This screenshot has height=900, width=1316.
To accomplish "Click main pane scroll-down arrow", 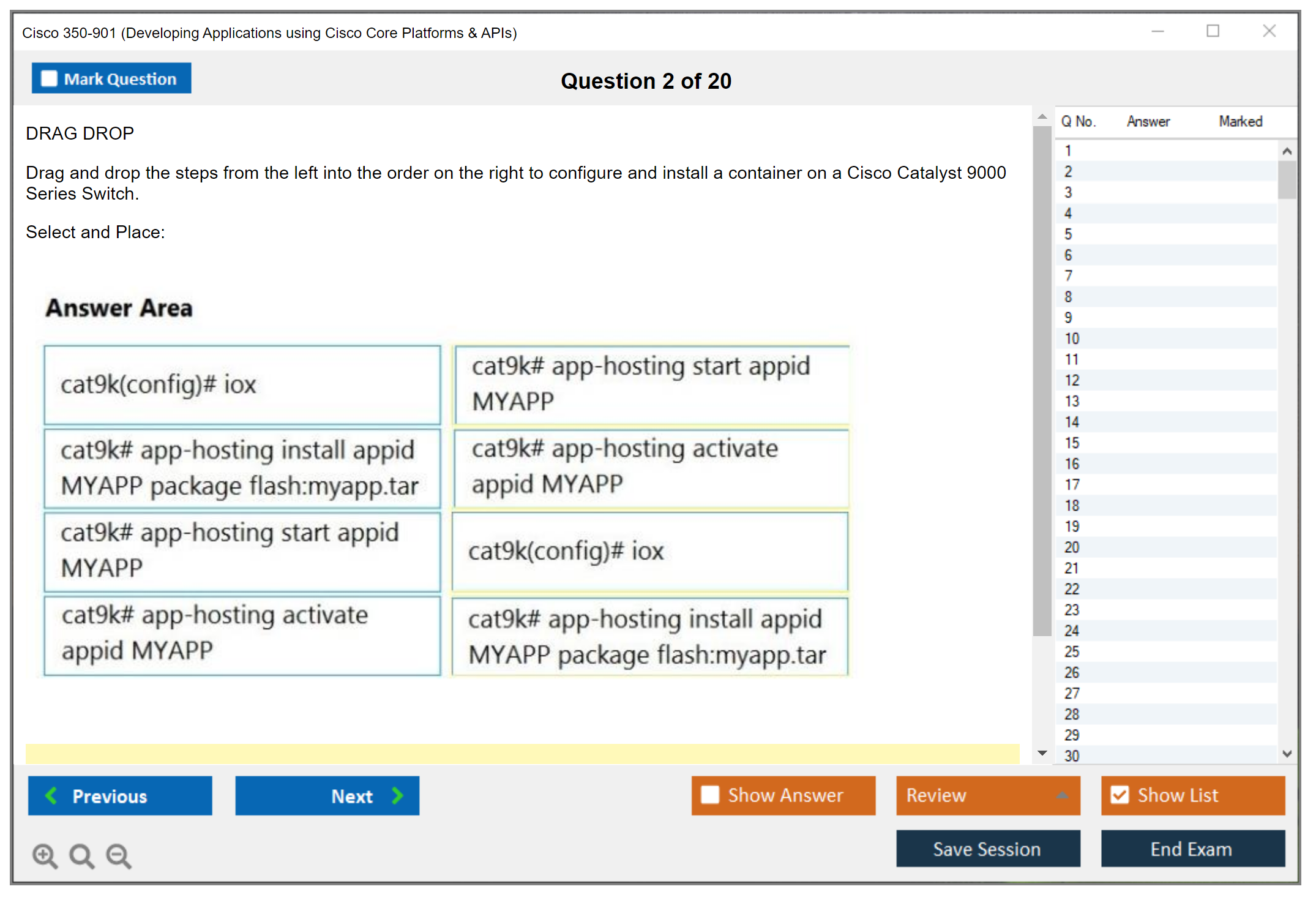I will pyautogui.click(x=1042, y=753).
